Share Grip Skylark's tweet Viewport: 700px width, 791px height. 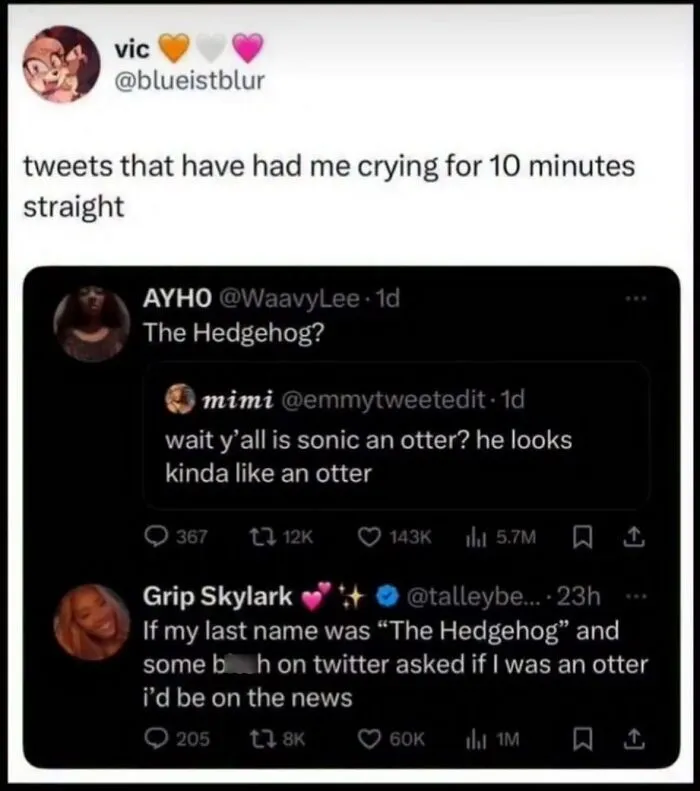pyautogui.click(x=634, y=739)
